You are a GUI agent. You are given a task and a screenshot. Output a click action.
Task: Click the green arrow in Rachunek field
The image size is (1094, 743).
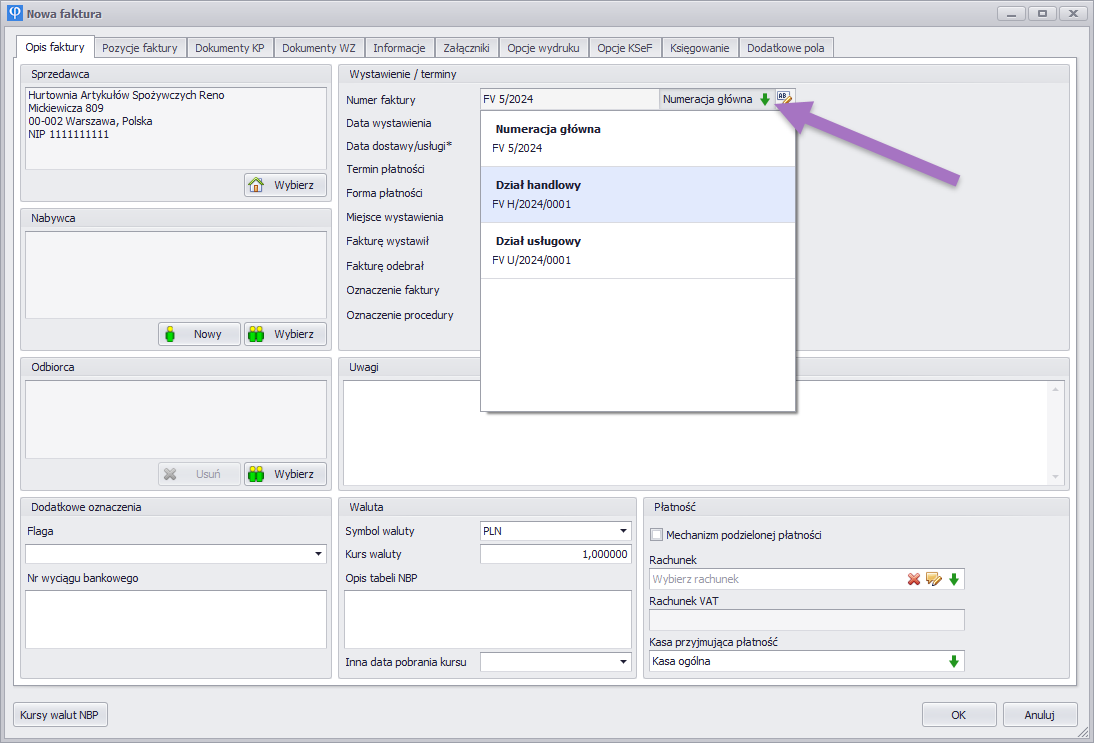coord(954,579)
